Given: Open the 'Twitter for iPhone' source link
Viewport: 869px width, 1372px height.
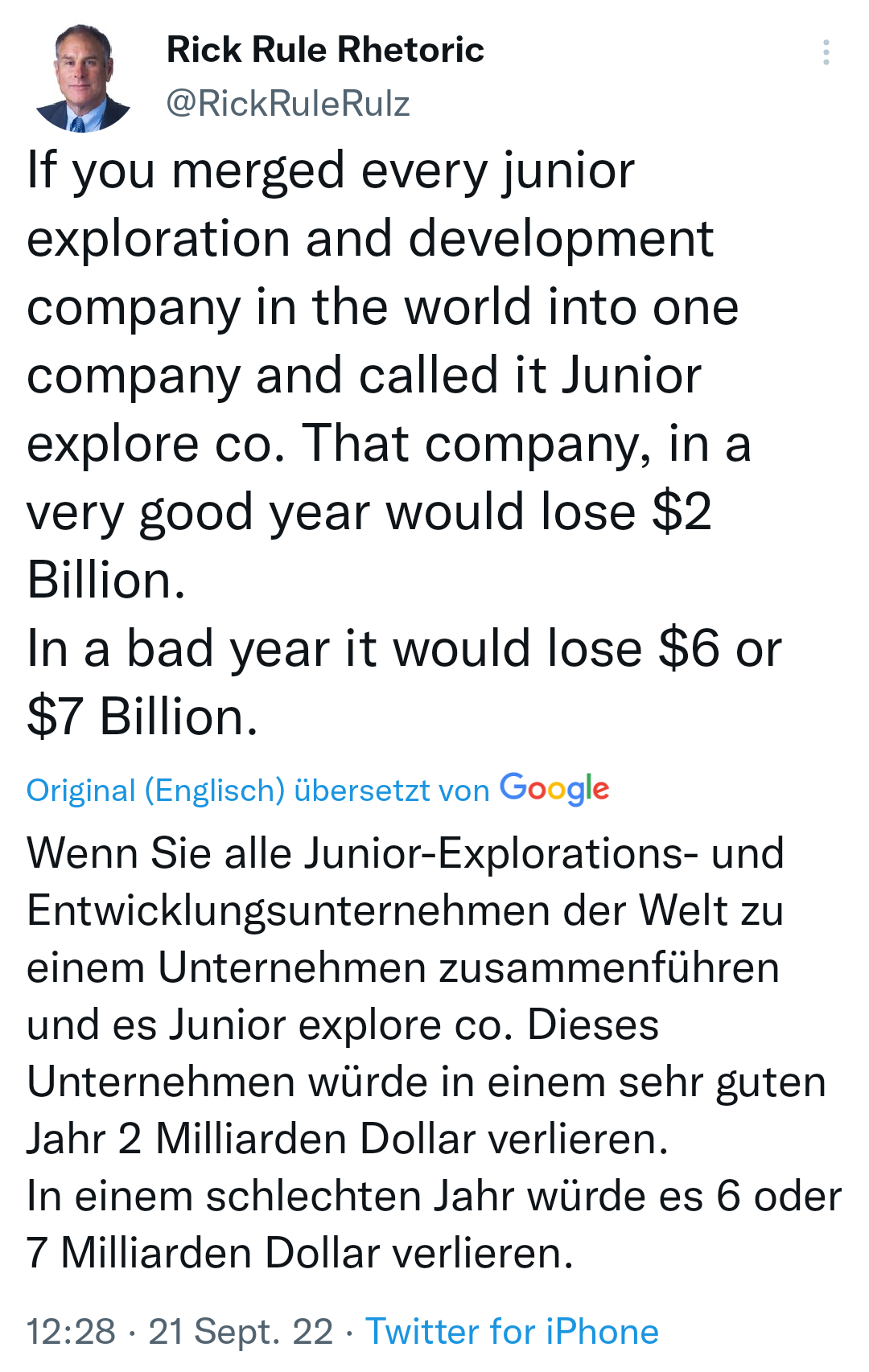Looking at the screenshot, I should coord(512,1331).
